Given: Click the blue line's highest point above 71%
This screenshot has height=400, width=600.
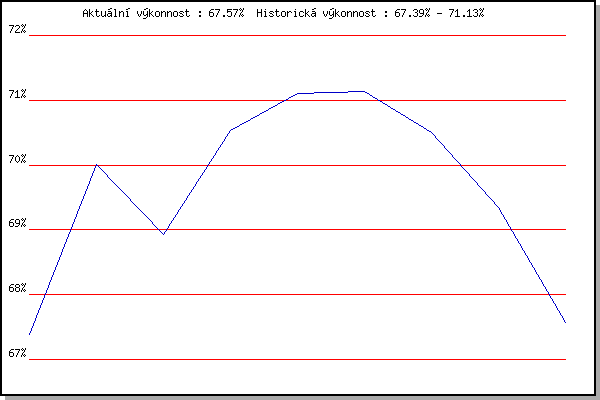Looking at the screenshot, I should pos(363,91).
